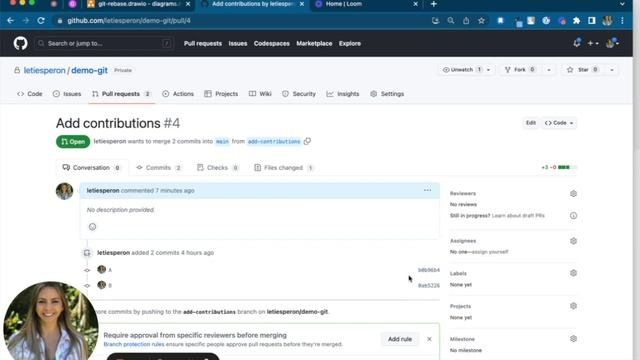Open Codespaces in top navigation

(271, 43)
